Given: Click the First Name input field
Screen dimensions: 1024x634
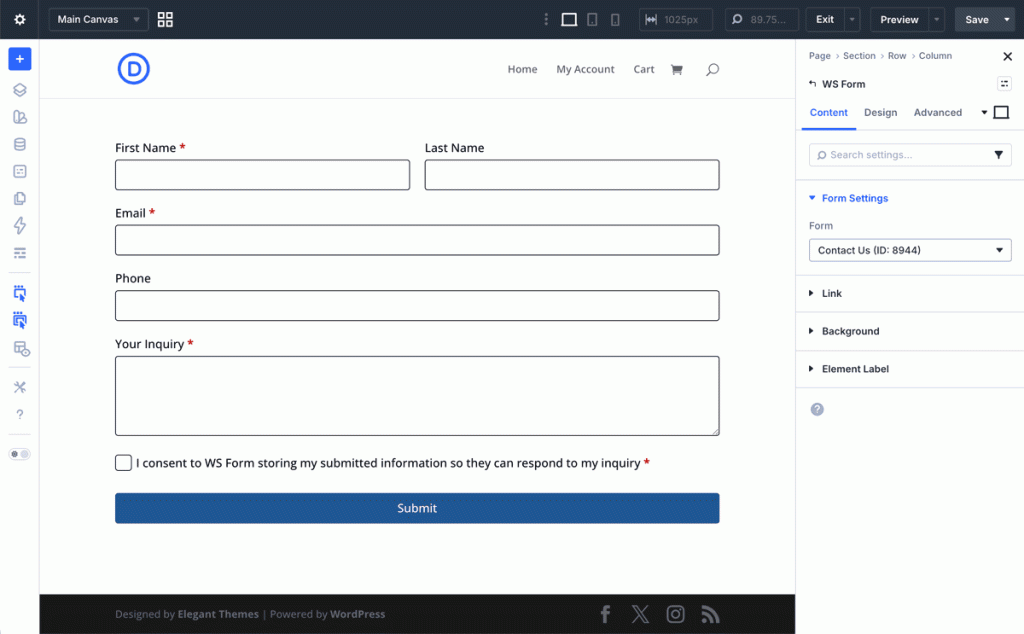Looking at the screenshot, I should [x=263, y=175].
